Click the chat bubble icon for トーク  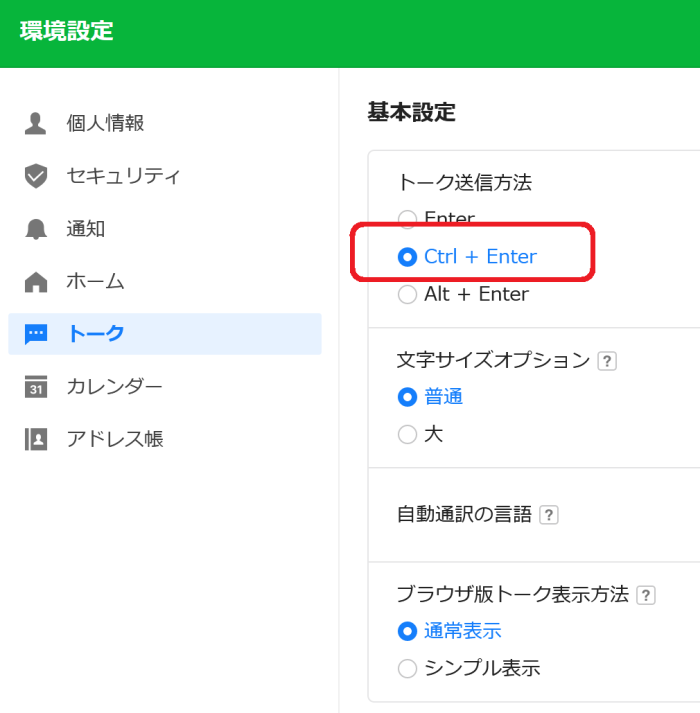[x=35, y=335]
